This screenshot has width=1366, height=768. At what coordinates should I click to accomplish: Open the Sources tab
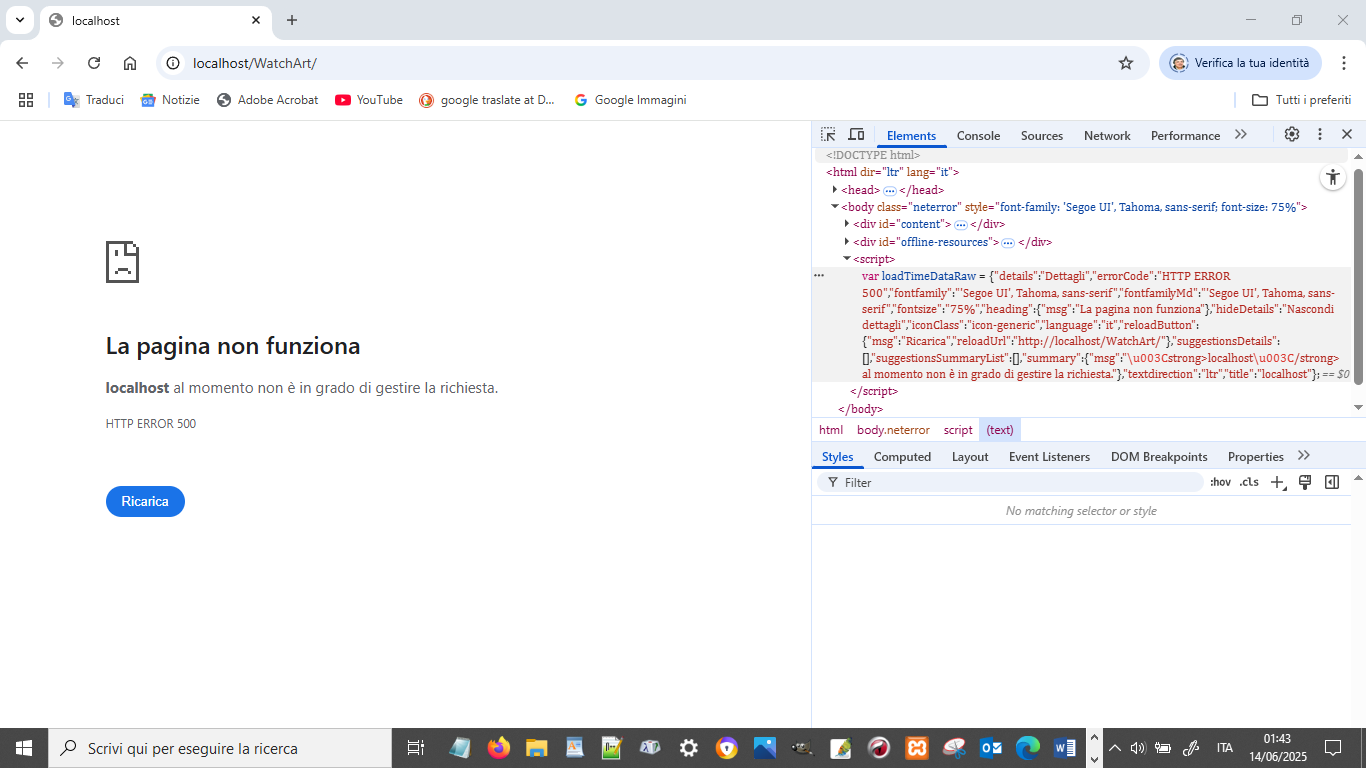tap(1042, 136)
